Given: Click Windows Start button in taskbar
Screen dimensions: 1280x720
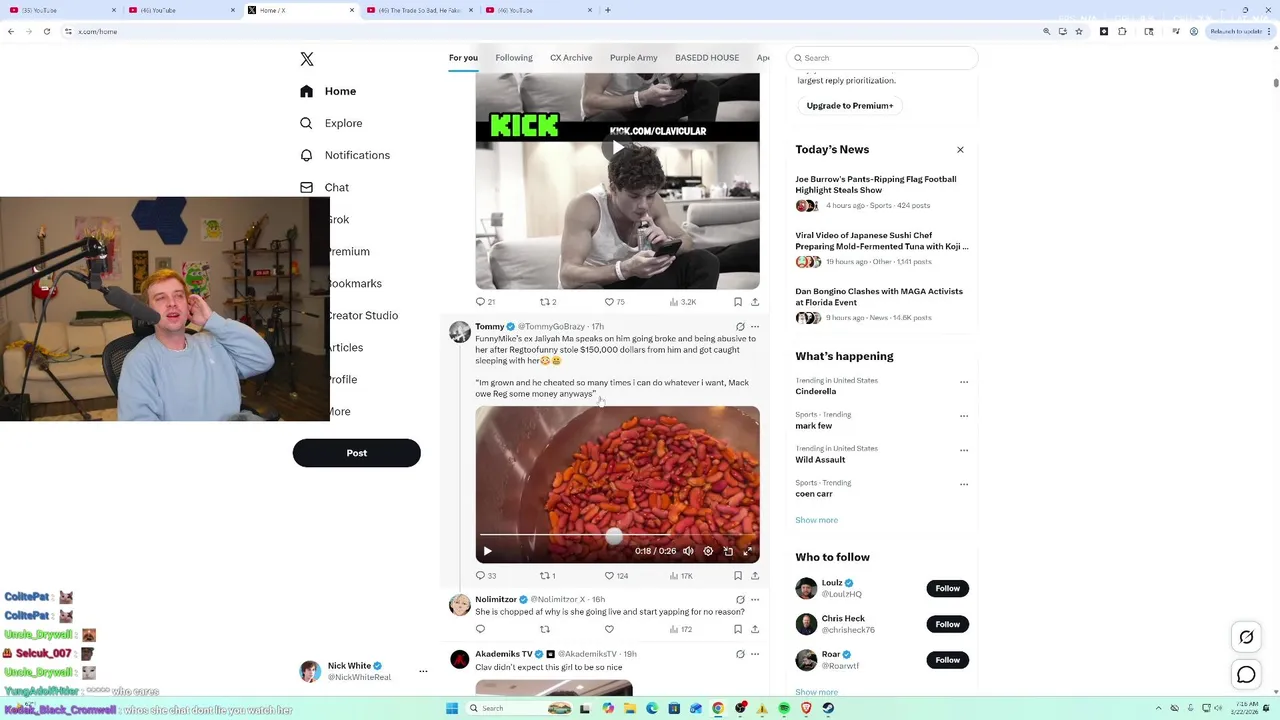Looking at the screenshot, I should coord(452,708).
